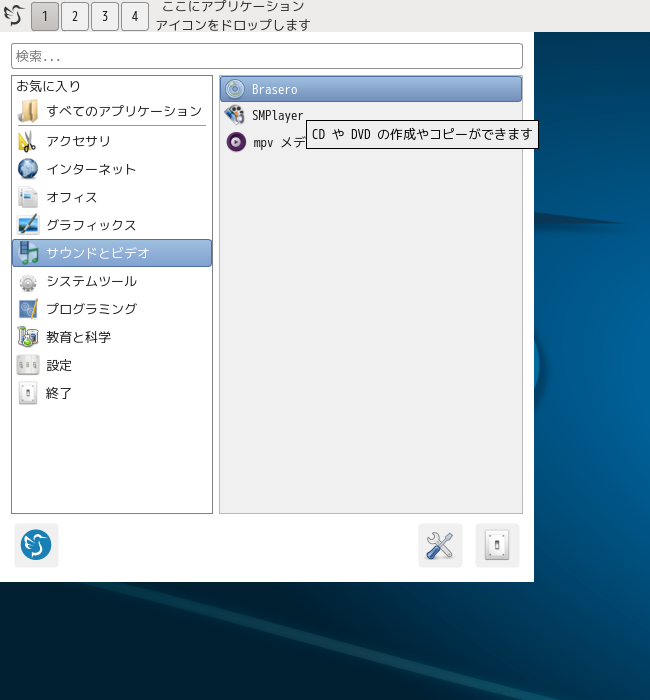Click the アクセサリ scissors icon
650x700 pixels.
click(x=28, y=141)
